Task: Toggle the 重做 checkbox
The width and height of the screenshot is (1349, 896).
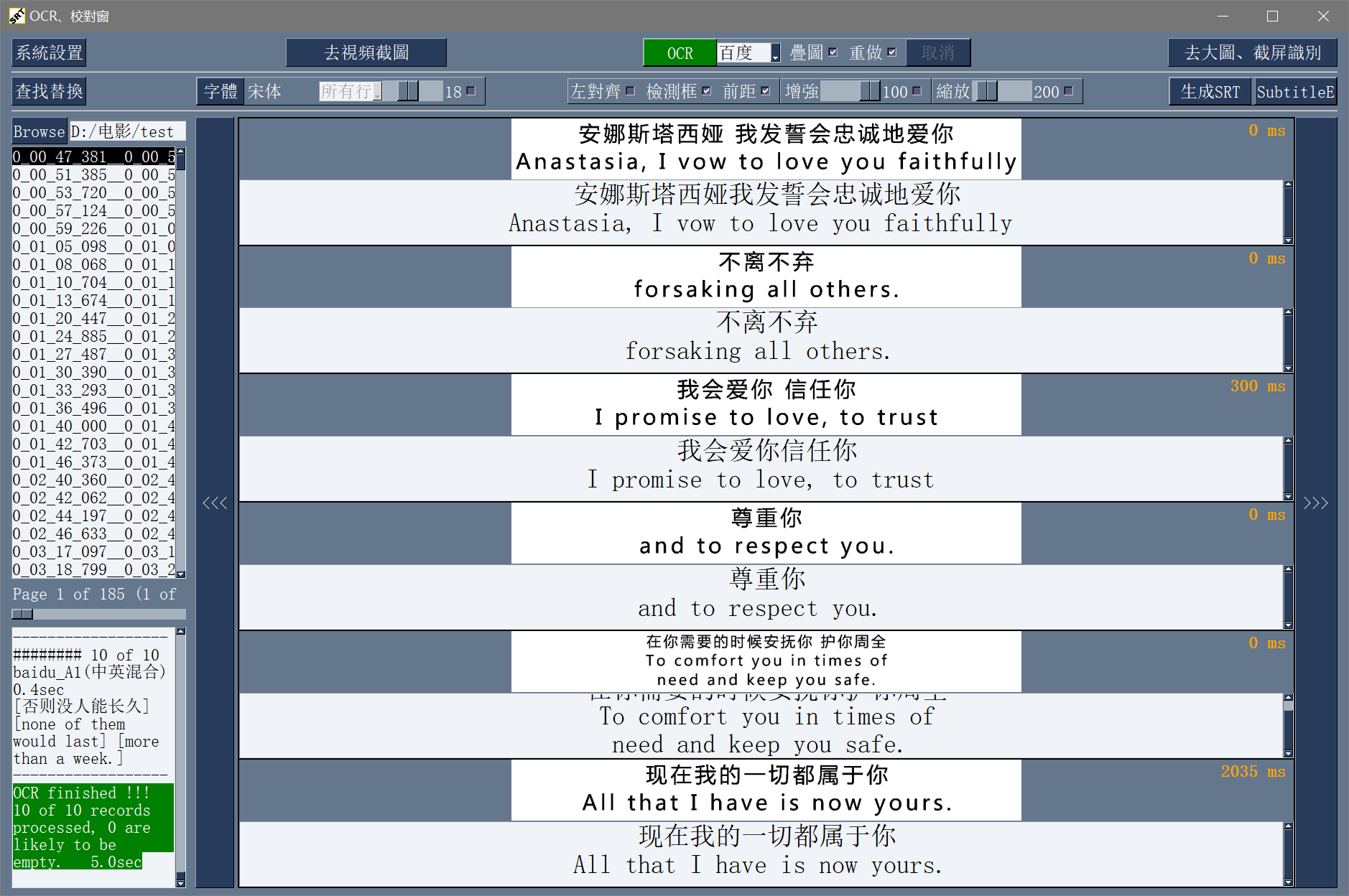Action: [891, 52]
